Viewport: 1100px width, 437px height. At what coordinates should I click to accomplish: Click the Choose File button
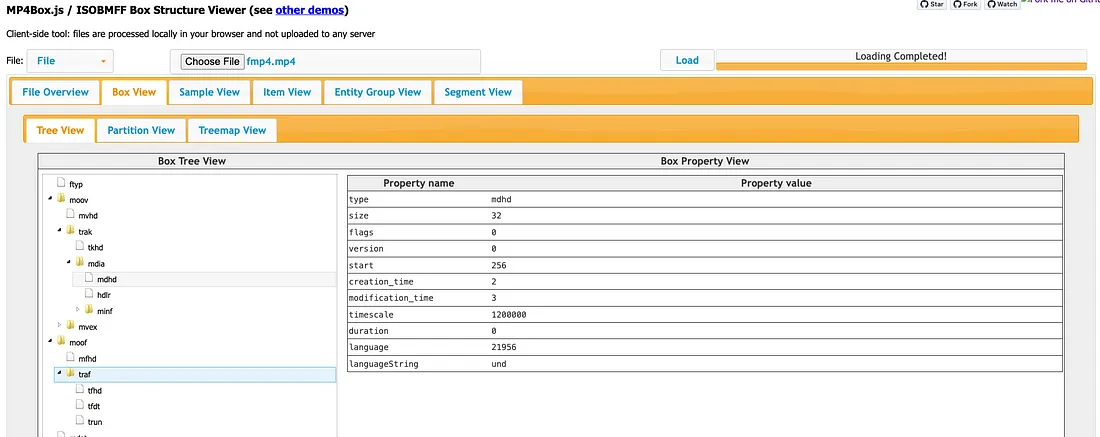pos(212,61)
